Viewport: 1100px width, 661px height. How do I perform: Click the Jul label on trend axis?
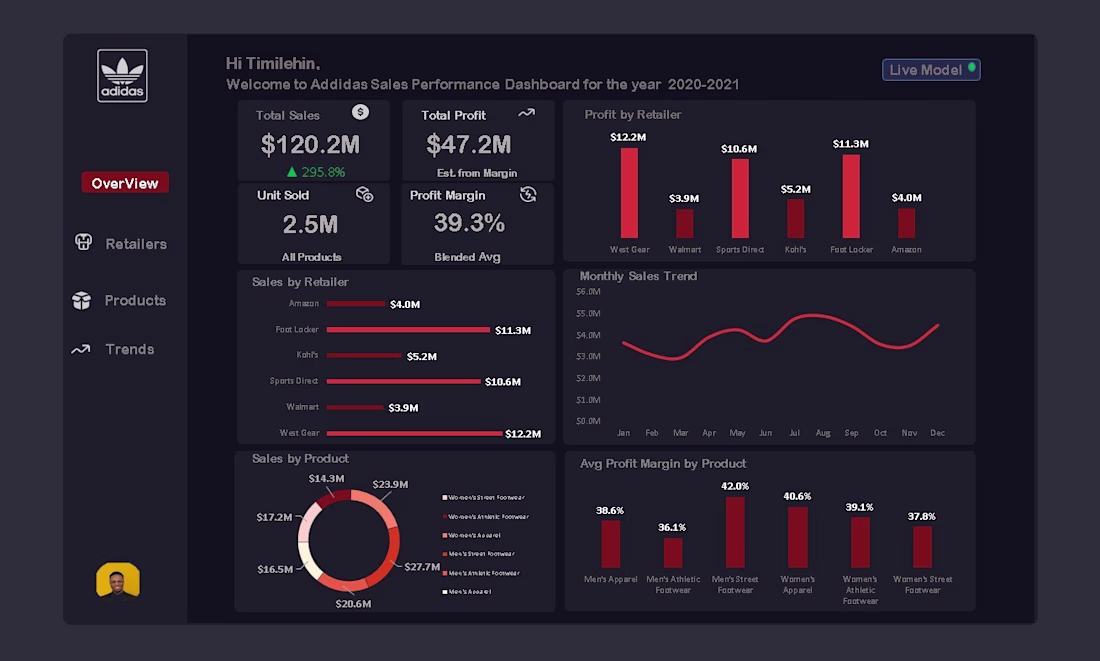[794, 433]
